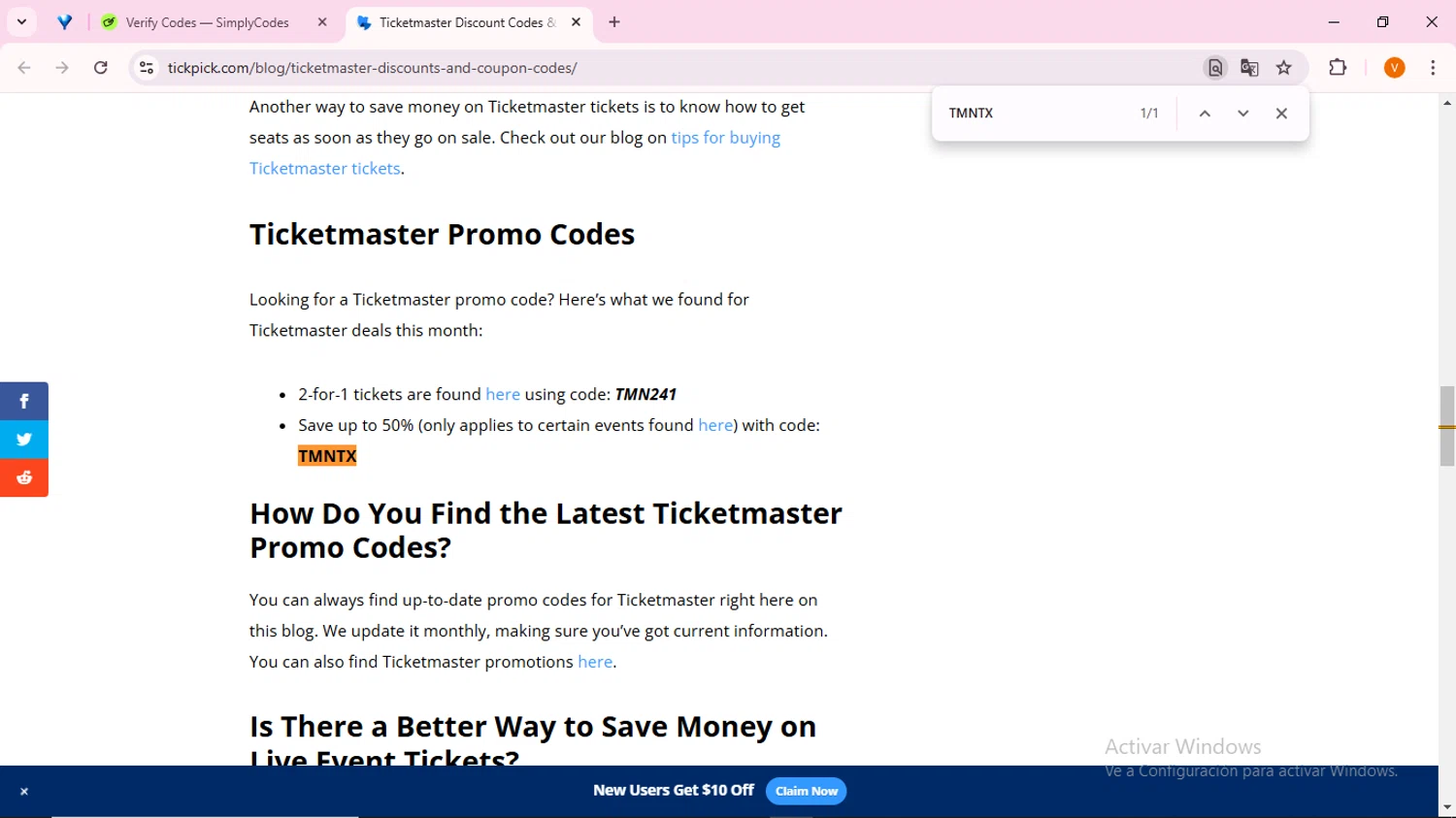Dismiss the New Users banner
Screen dimensions: 1456x818
[x=24, y=792]
